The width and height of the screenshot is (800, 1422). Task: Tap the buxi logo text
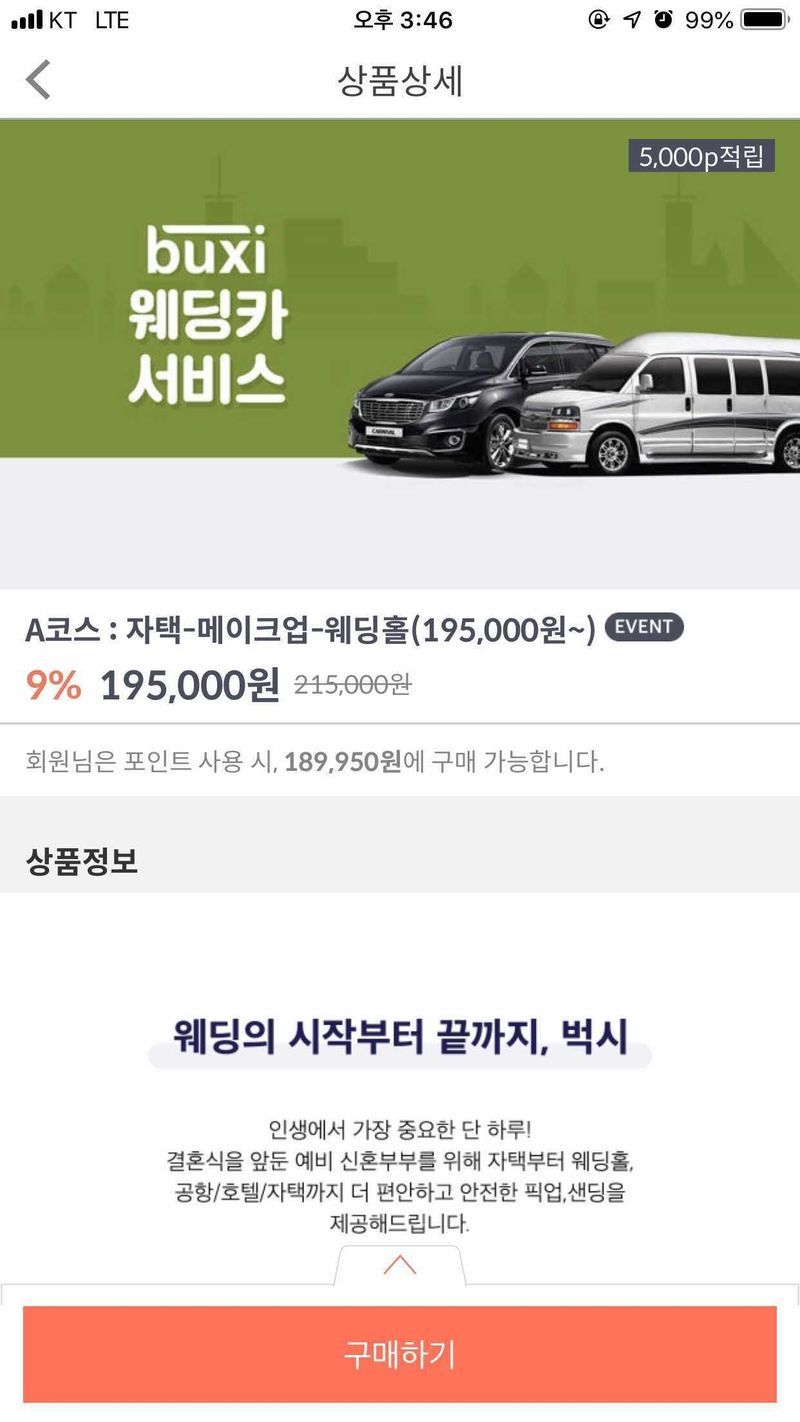(206, 253)
